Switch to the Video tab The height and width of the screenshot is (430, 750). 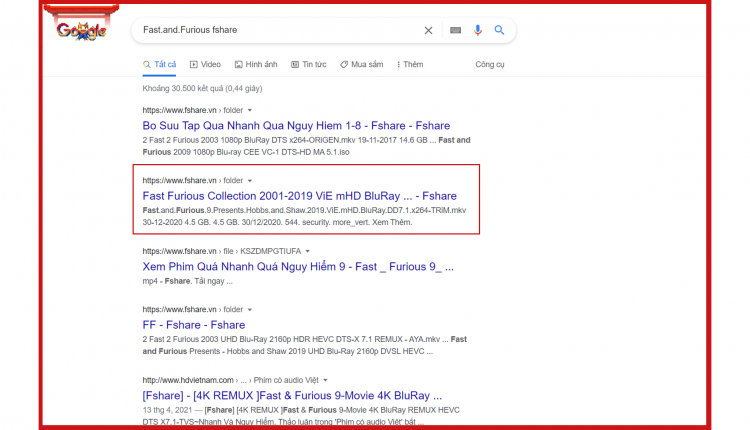click(x=205, y=65)
